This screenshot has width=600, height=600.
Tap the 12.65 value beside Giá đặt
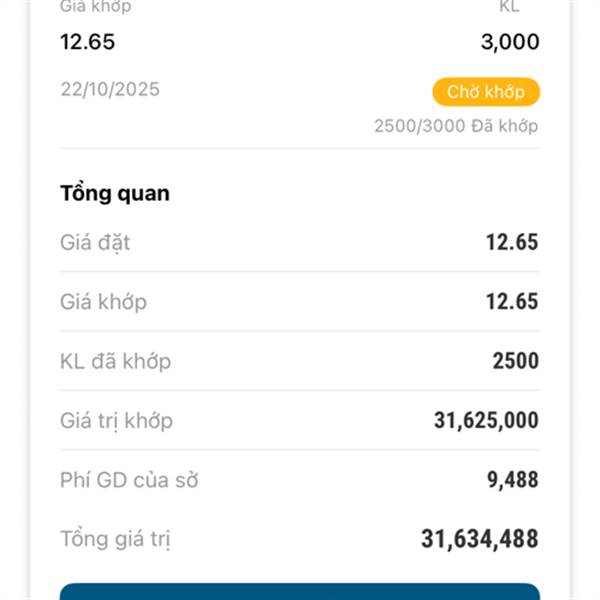[x=512, y=242]
